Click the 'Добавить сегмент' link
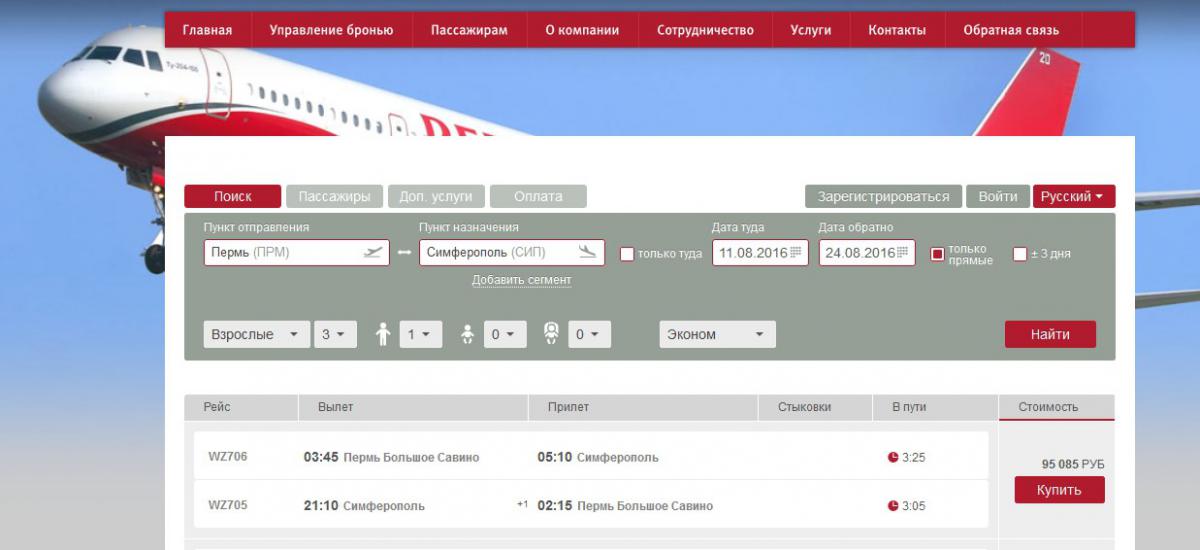Viewport: 1200px width, 550px height. 521,280
